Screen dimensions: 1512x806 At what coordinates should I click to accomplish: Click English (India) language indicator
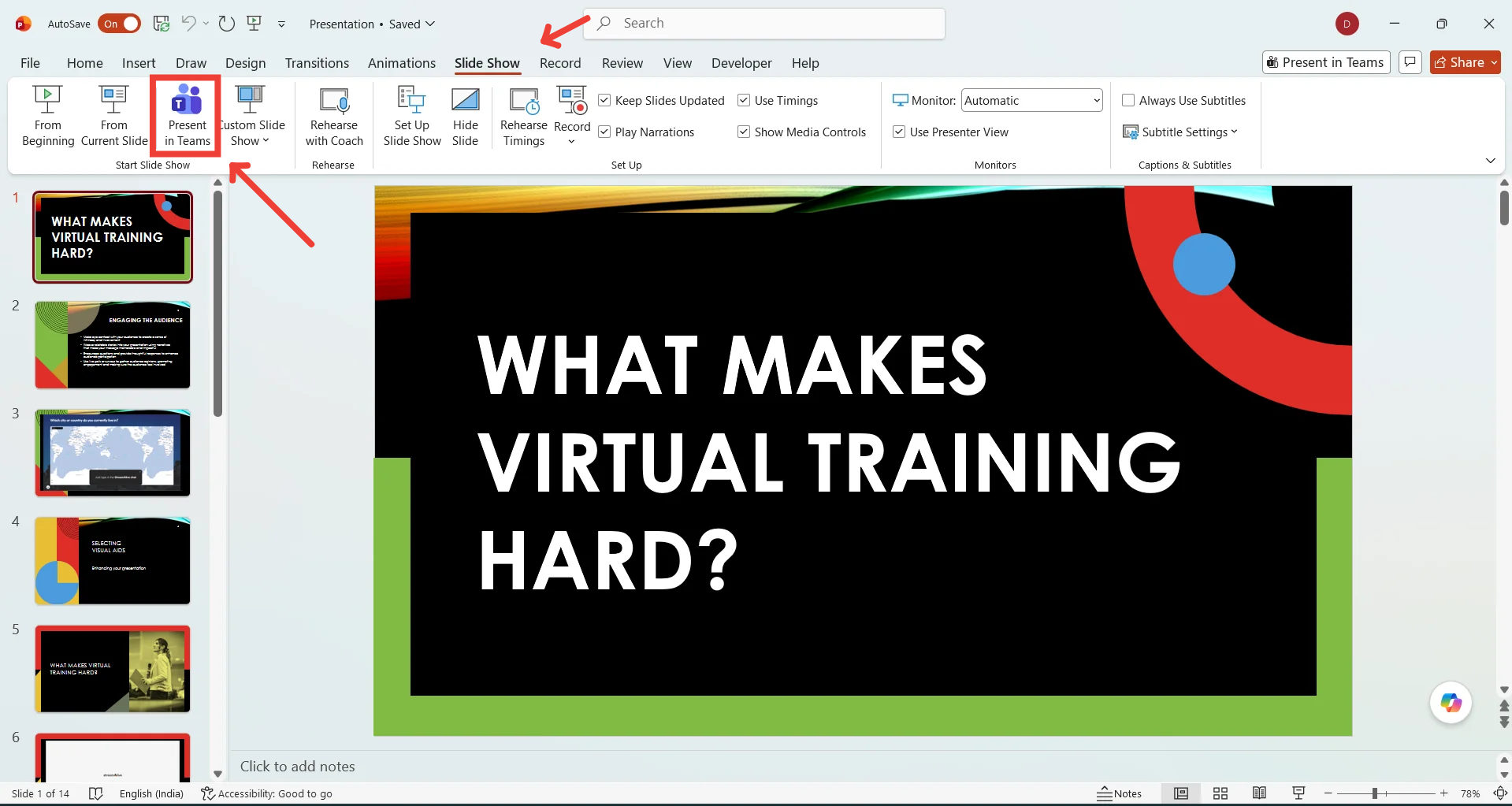coord(151,793)
